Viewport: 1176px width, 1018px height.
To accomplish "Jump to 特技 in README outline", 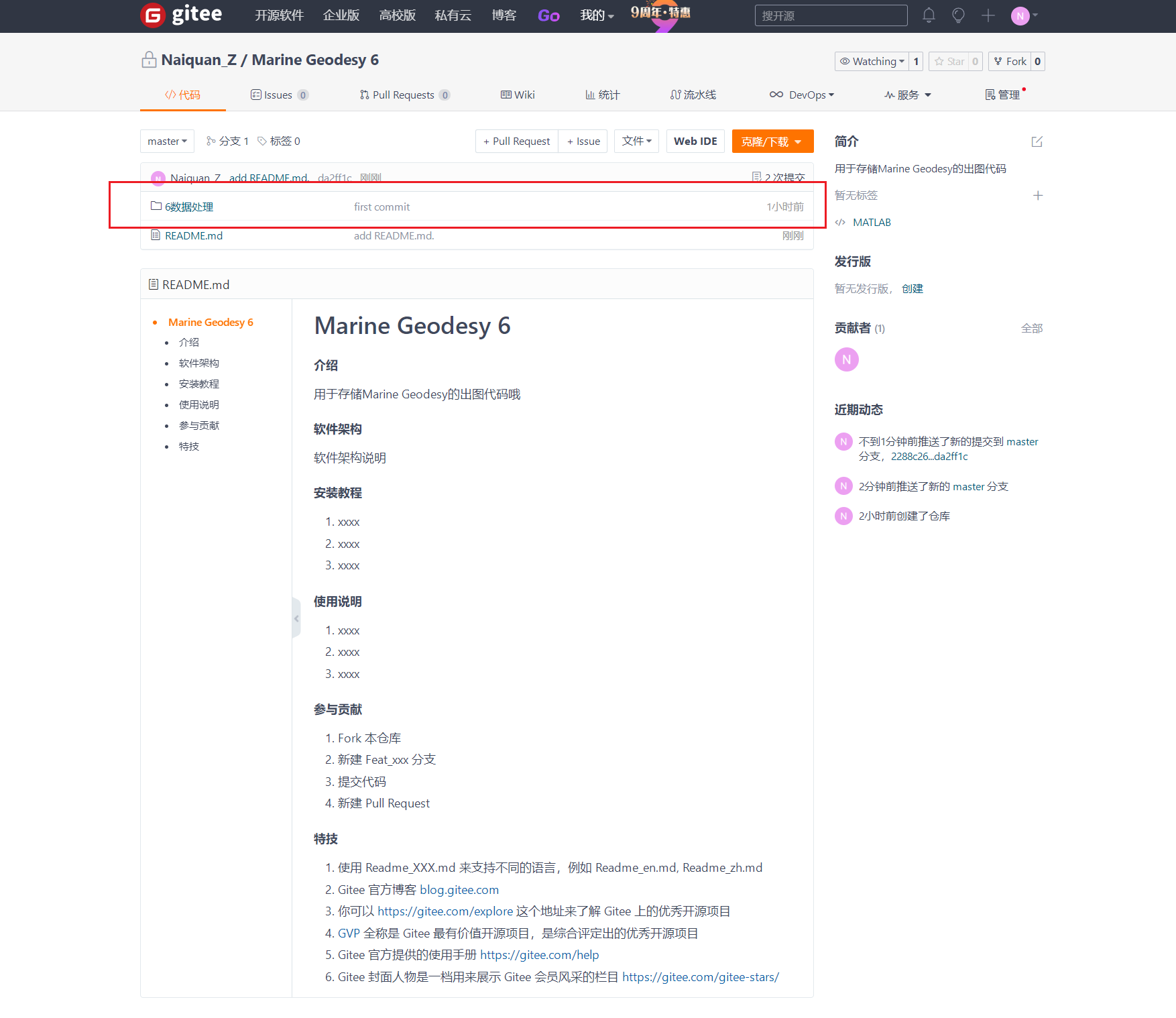I will (189, 446).
